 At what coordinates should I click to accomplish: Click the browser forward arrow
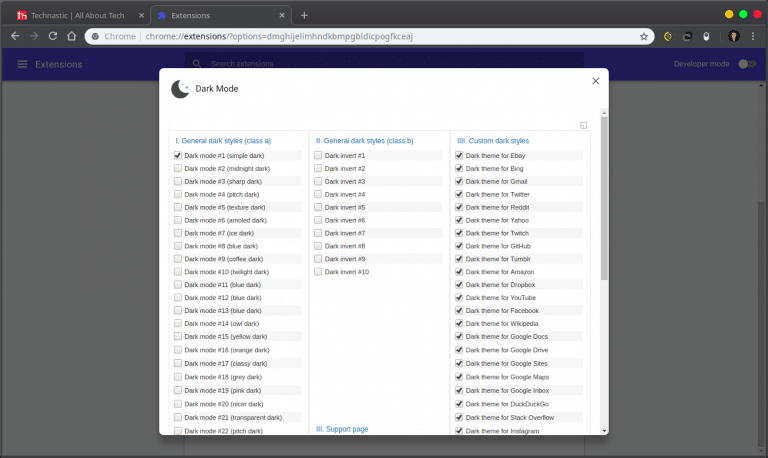pos(34,36)
